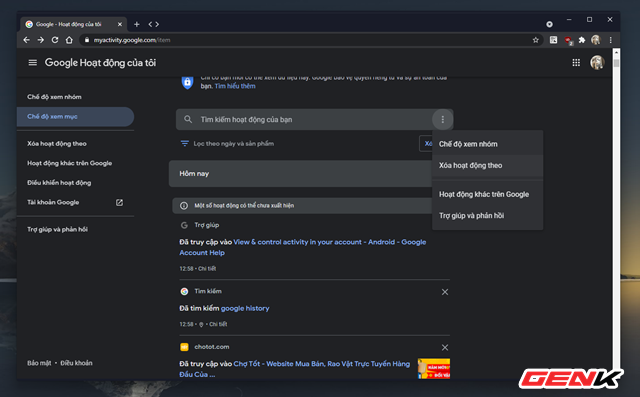Screen dimensions: 640x397
Task: Open the Tìm hiểu thêm link
Action: (x=235, y=86)
